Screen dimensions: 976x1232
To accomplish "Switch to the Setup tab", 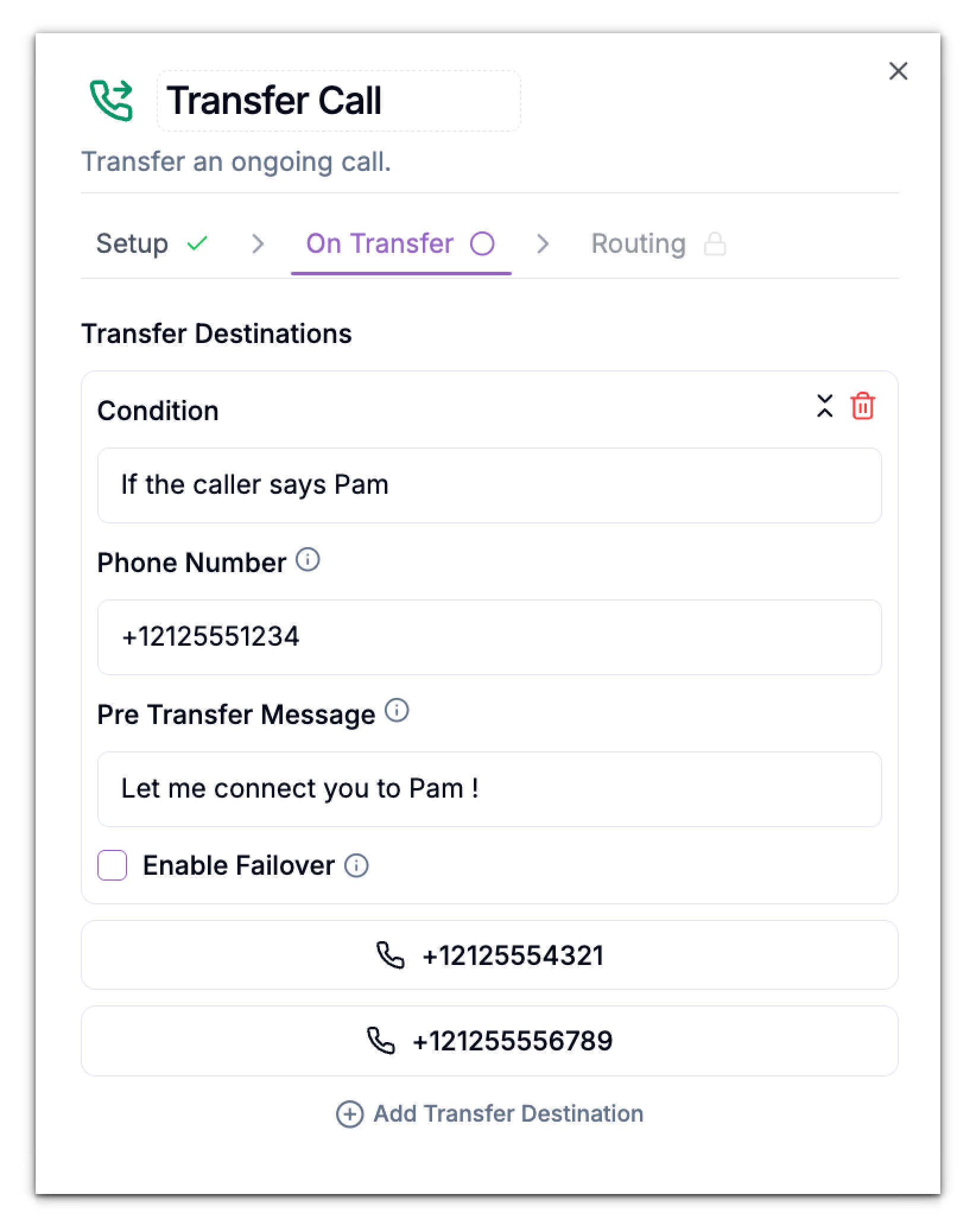I will (132, 243).
